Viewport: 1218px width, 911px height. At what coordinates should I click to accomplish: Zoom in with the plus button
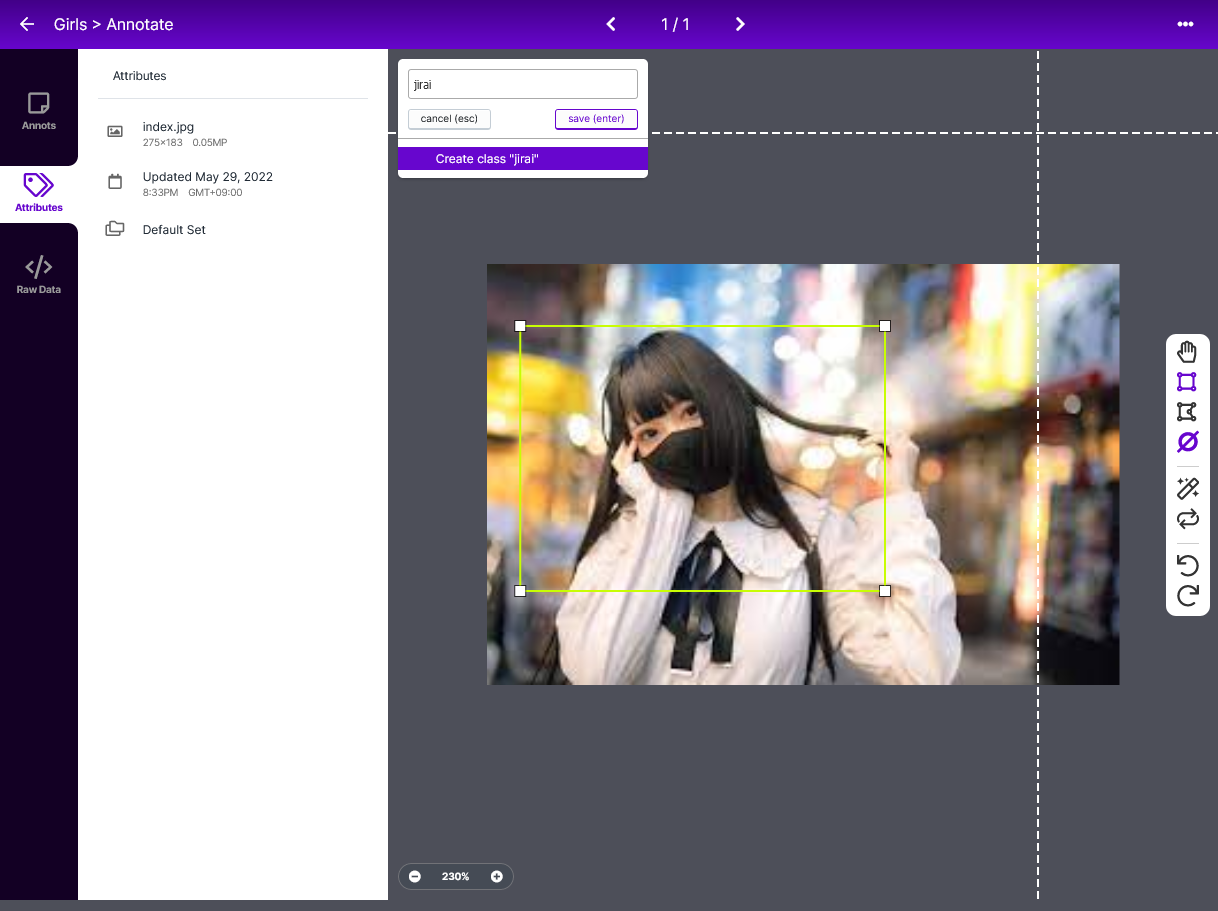point(497,877)
